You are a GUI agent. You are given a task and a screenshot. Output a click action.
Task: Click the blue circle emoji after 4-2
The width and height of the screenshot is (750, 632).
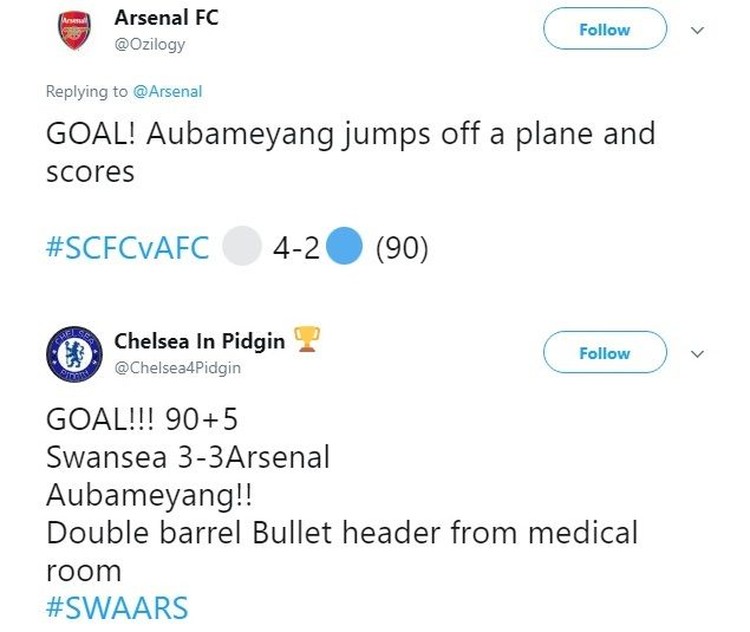(343, 248)
